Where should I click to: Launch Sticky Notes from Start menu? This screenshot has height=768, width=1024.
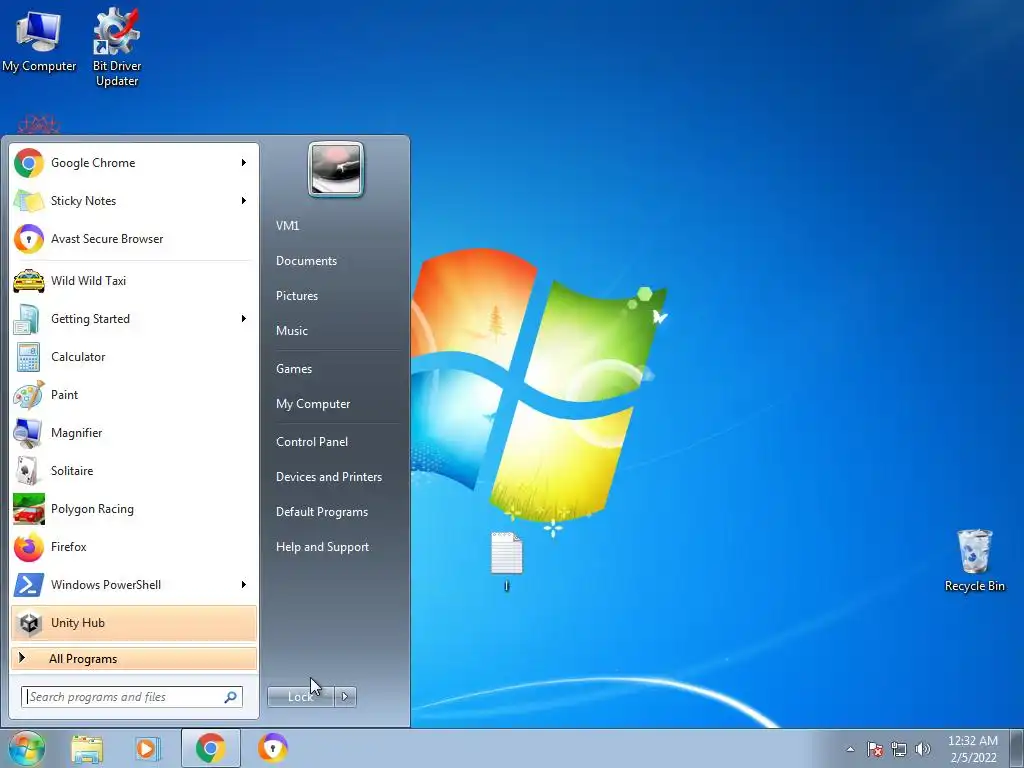(x=134, y=200)
